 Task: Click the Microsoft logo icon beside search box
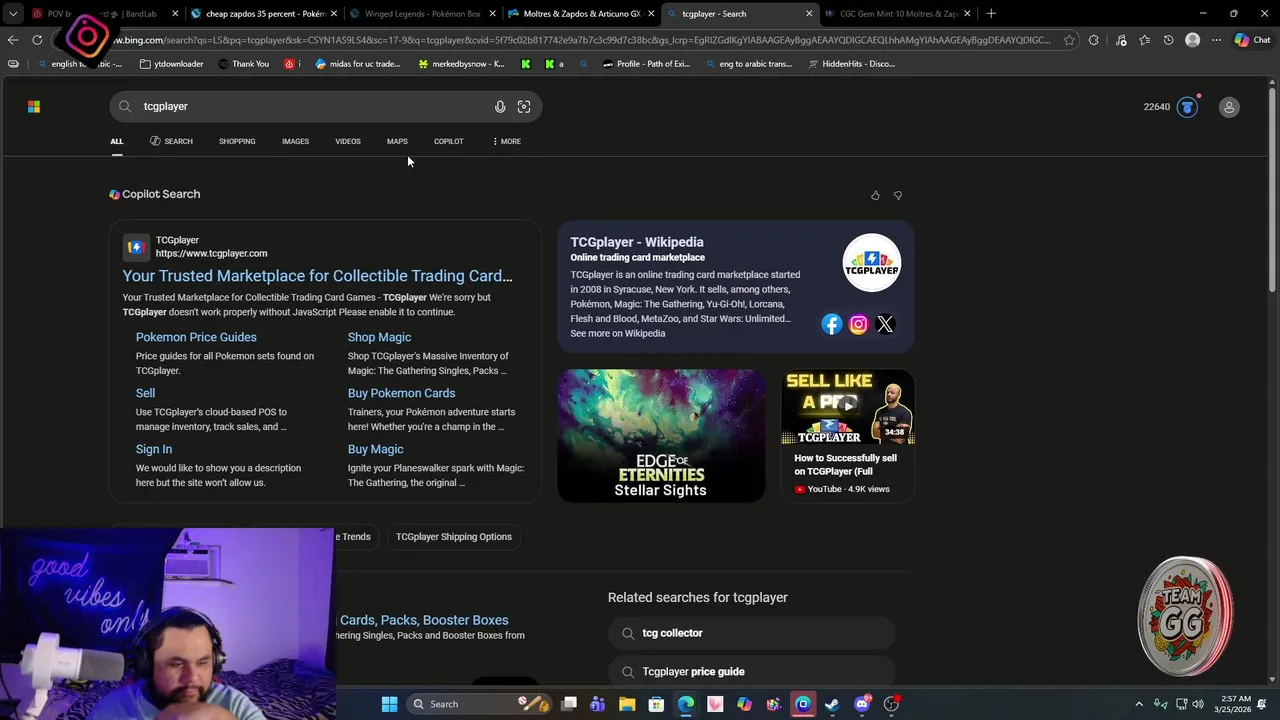pyautogui.click(x=34, y=106)
